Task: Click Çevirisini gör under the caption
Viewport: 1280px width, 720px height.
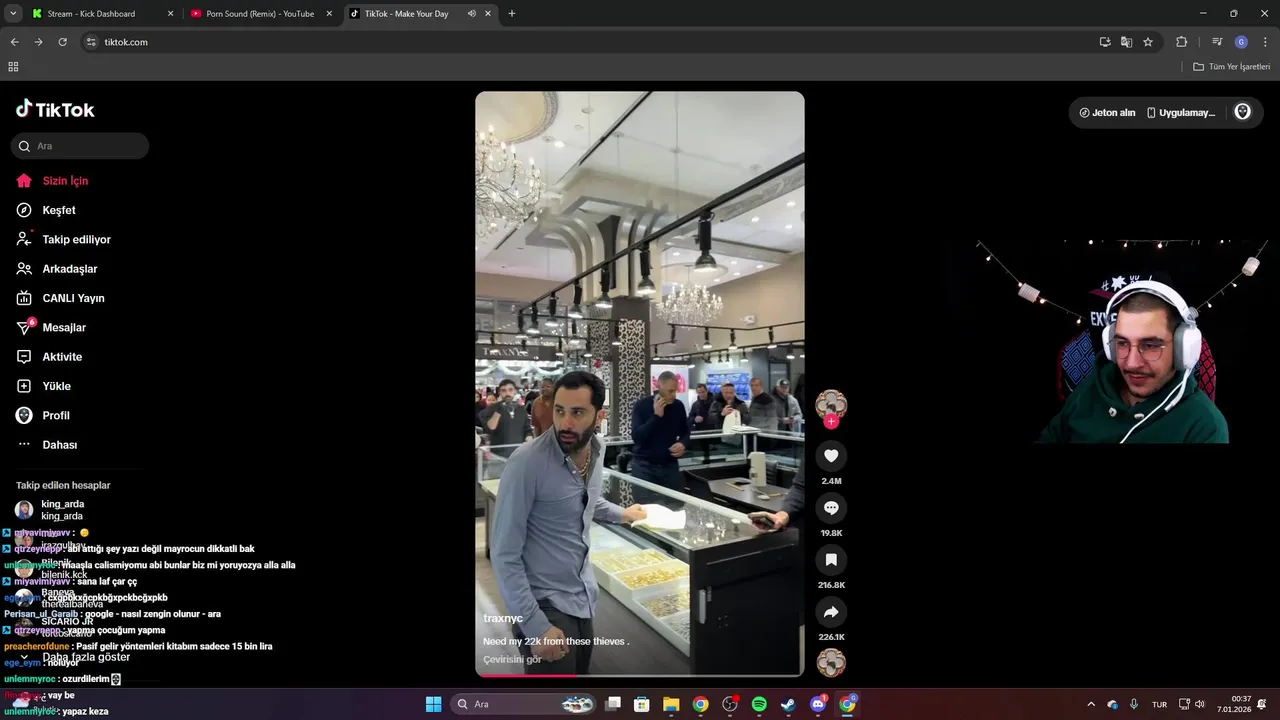Action: (x=512, y=660)
